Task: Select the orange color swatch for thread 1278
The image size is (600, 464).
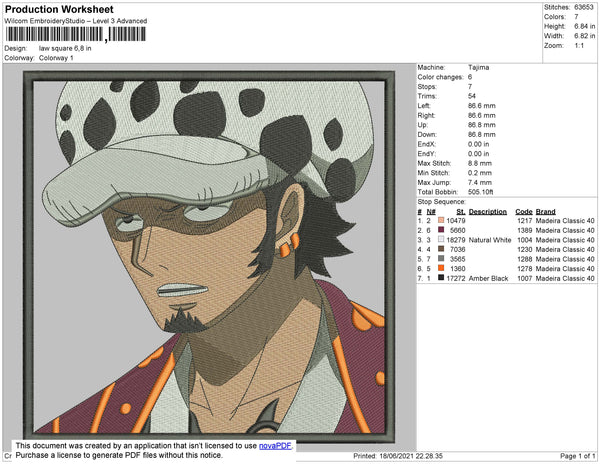Action: 441,268
